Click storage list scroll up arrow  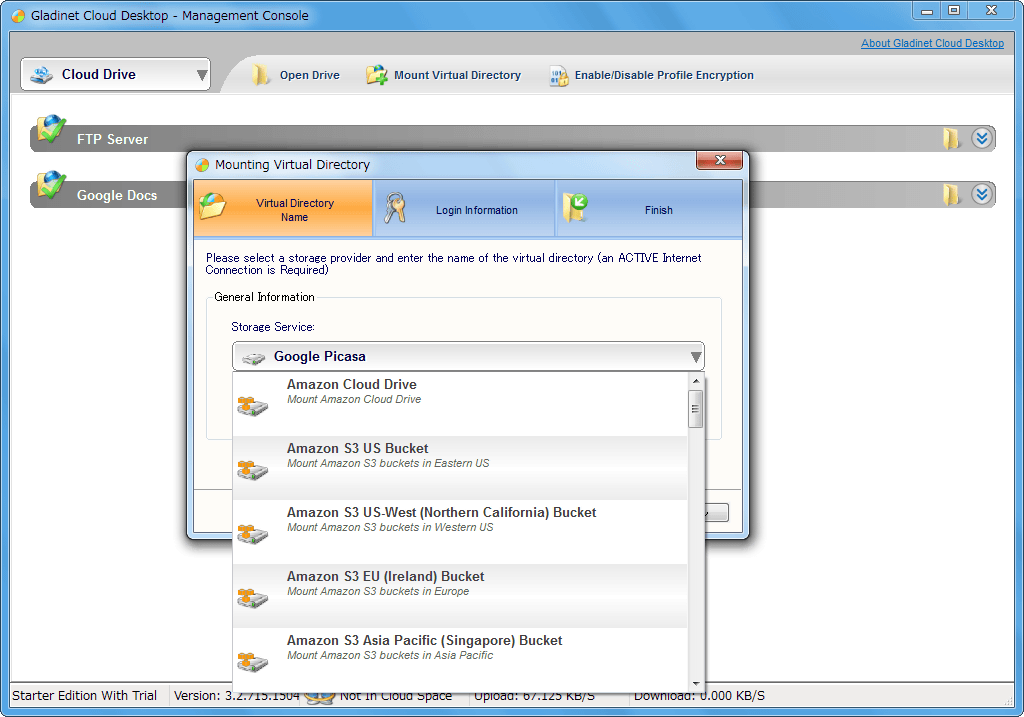(x=696, y=381)
